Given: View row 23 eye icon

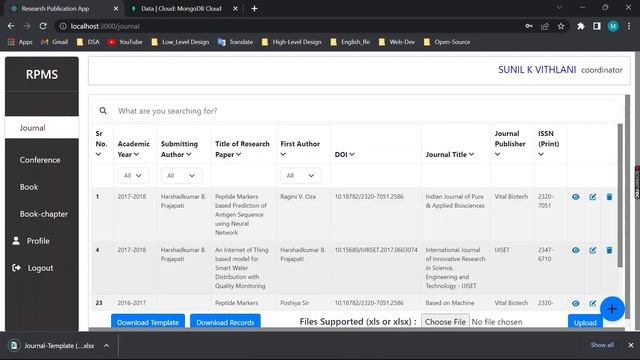Looking at the screenshot, I should pyautogui.click(x=576, y=303).
